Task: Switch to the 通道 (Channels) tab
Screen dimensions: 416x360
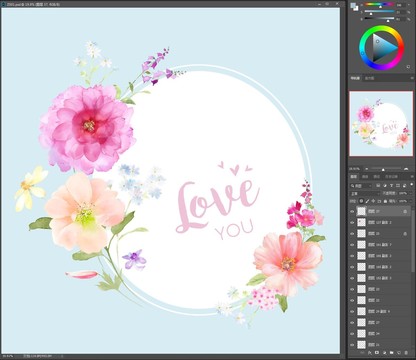Action: coord(365,177)
